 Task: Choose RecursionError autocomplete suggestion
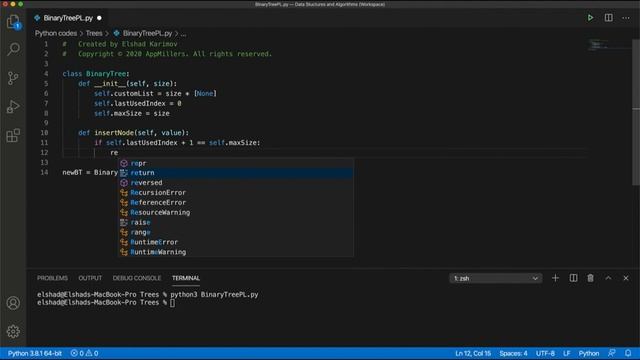click(236, 192)
